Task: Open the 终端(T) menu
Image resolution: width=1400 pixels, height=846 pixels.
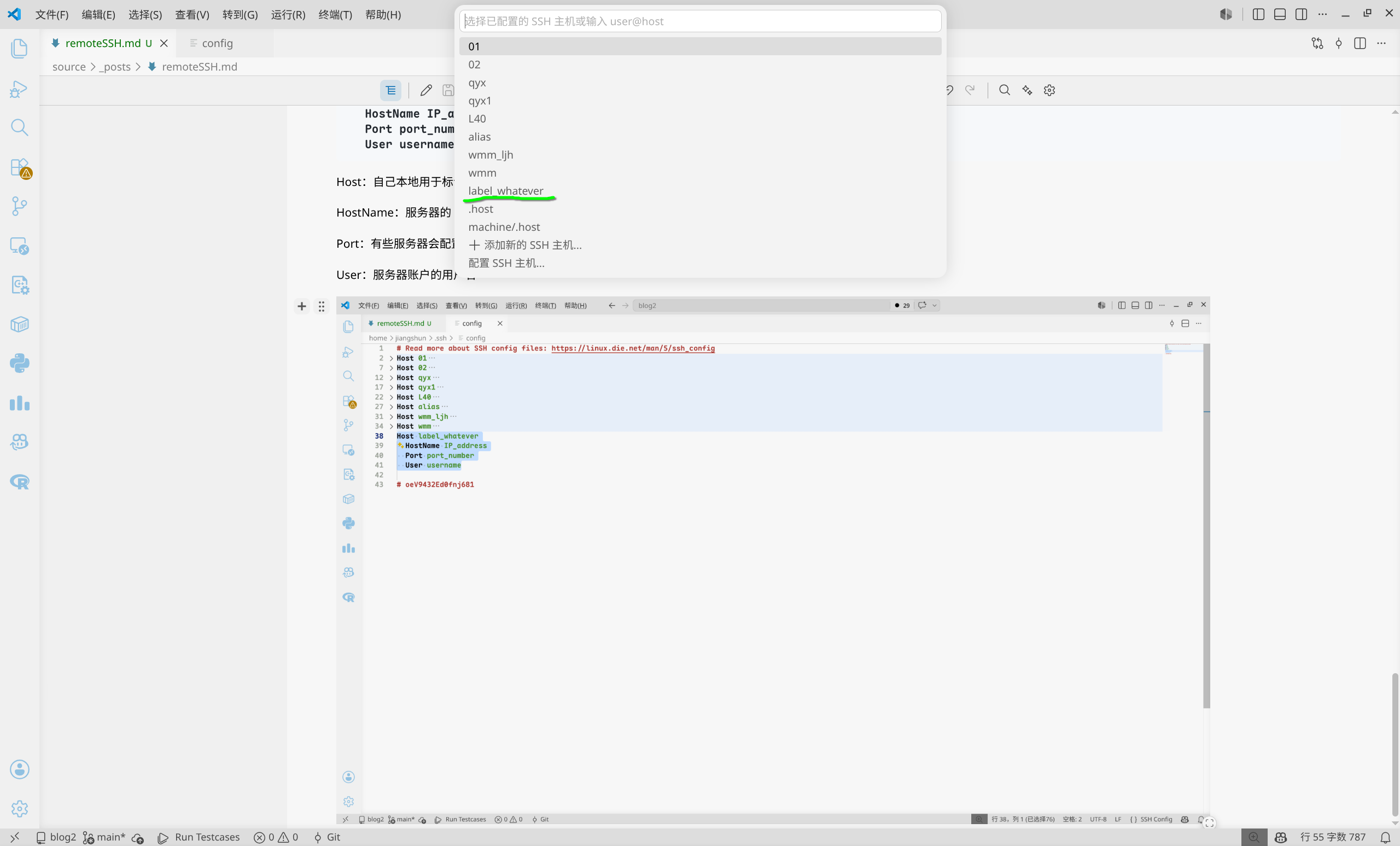Action: click(x=335, y=15)
